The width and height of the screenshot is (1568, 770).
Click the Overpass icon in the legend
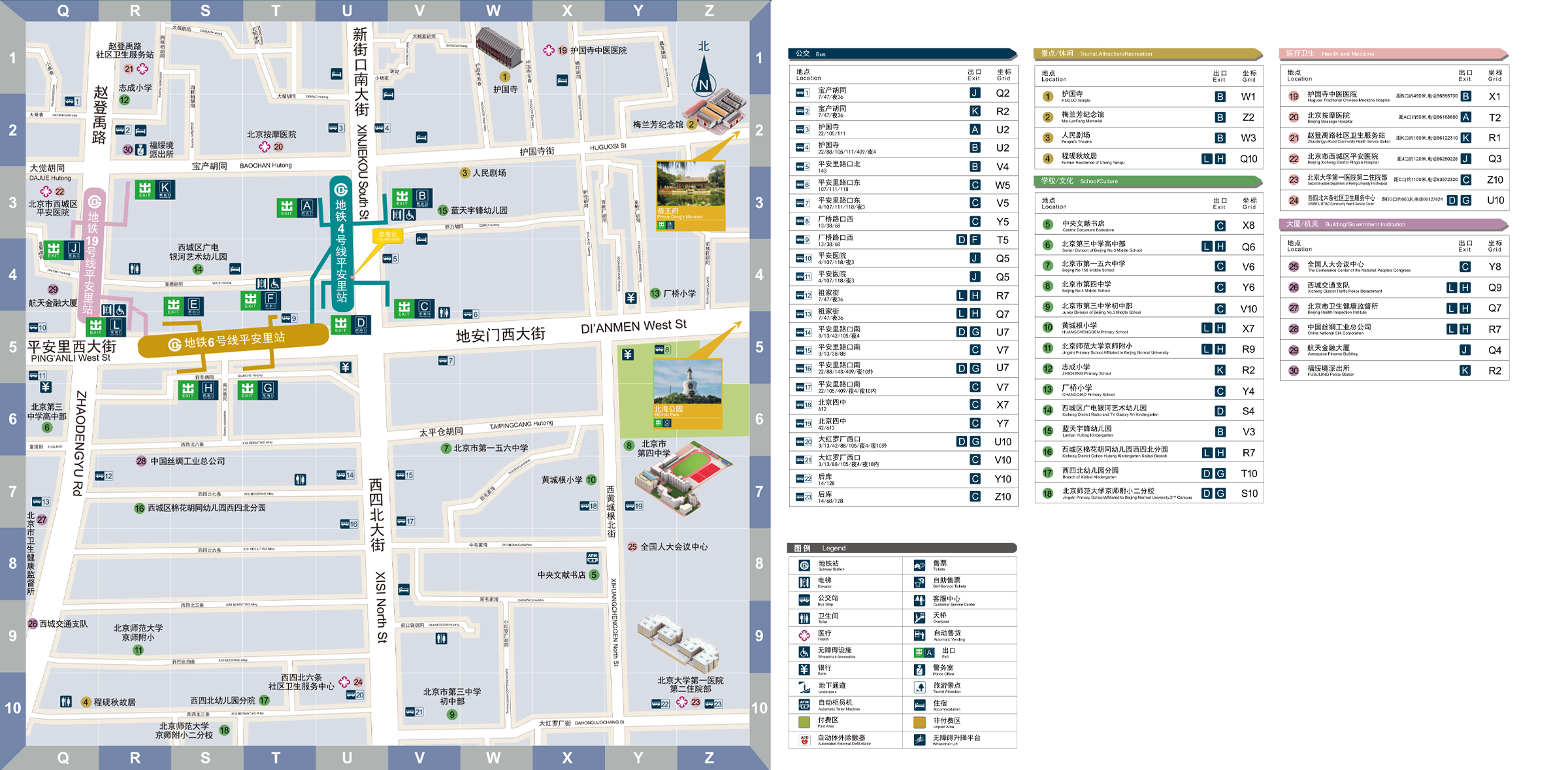pos(919,617)
